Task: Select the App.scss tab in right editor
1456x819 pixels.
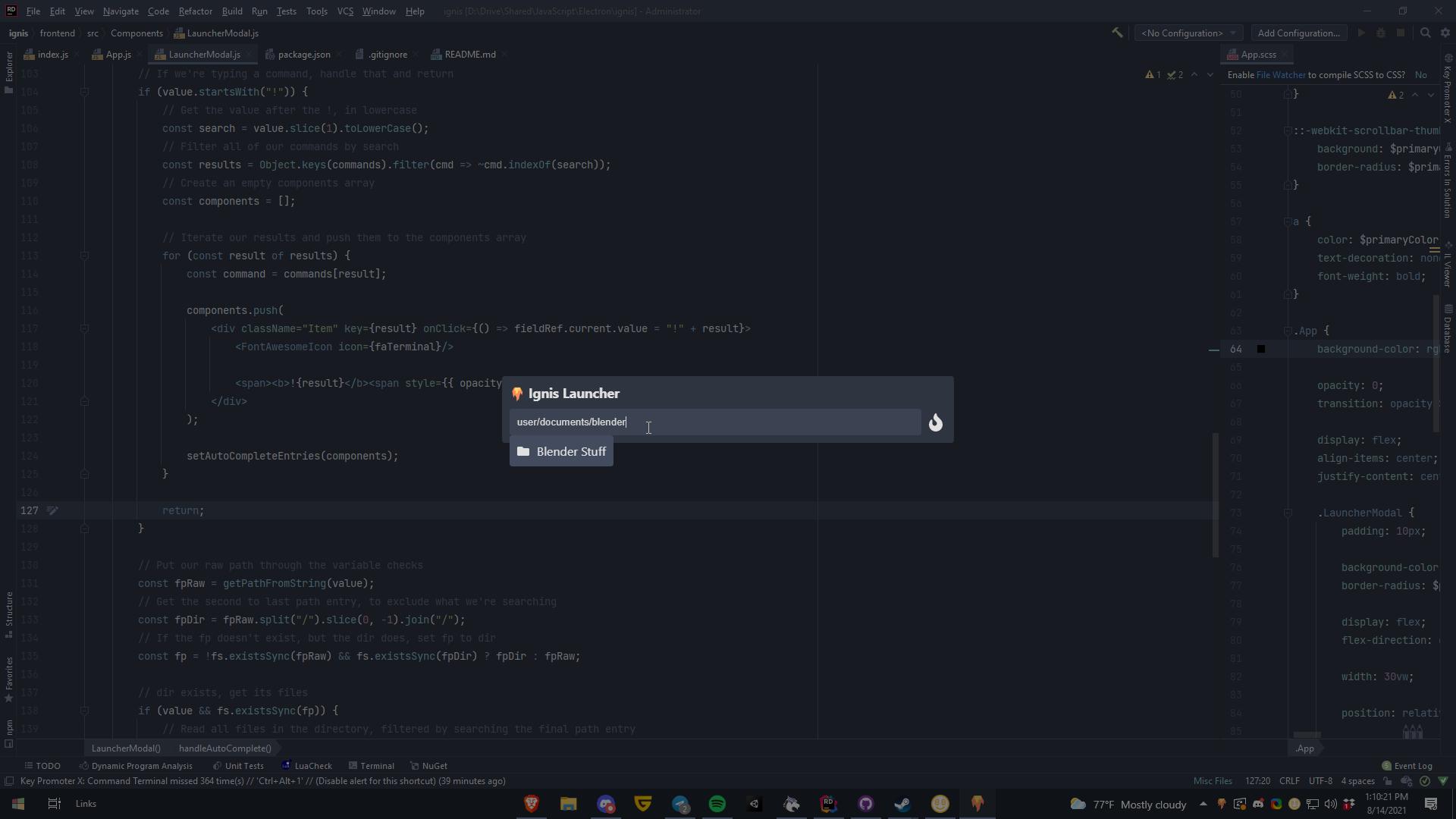Action: click(x=1257, y=55)
